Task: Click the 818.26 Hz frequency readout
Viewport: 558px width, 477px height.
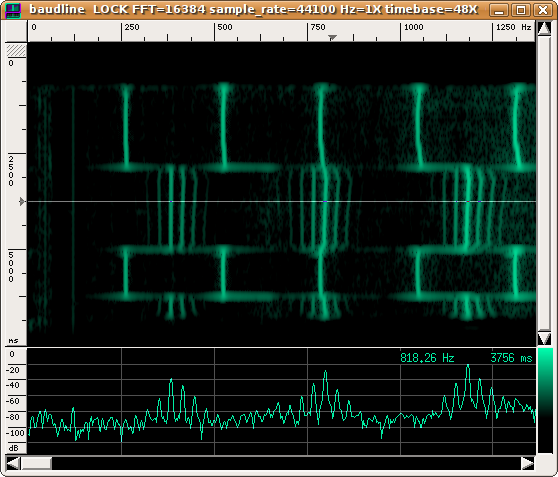Action: click(x=427, y=358)
